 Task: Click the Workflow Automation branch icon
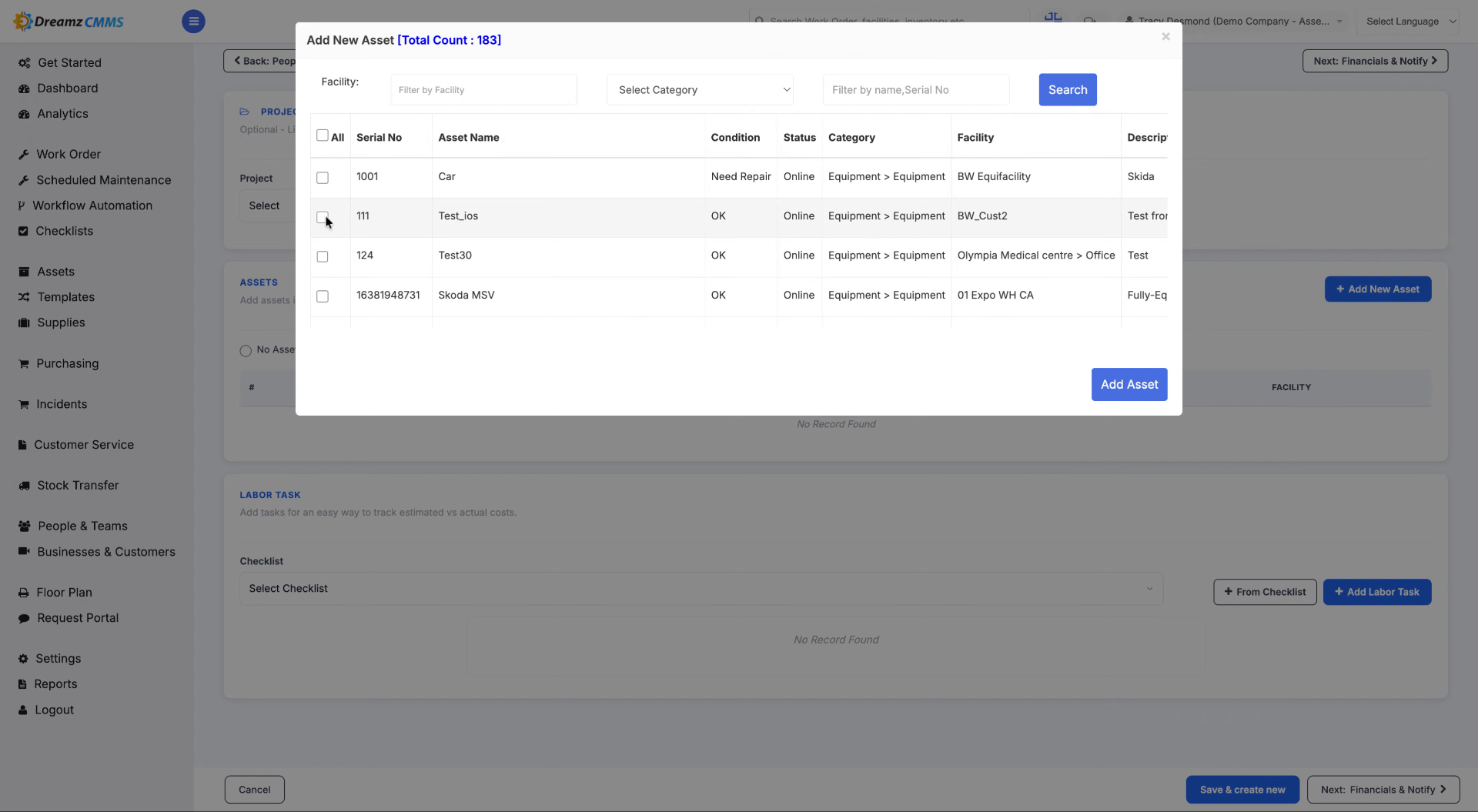point(22,206)
